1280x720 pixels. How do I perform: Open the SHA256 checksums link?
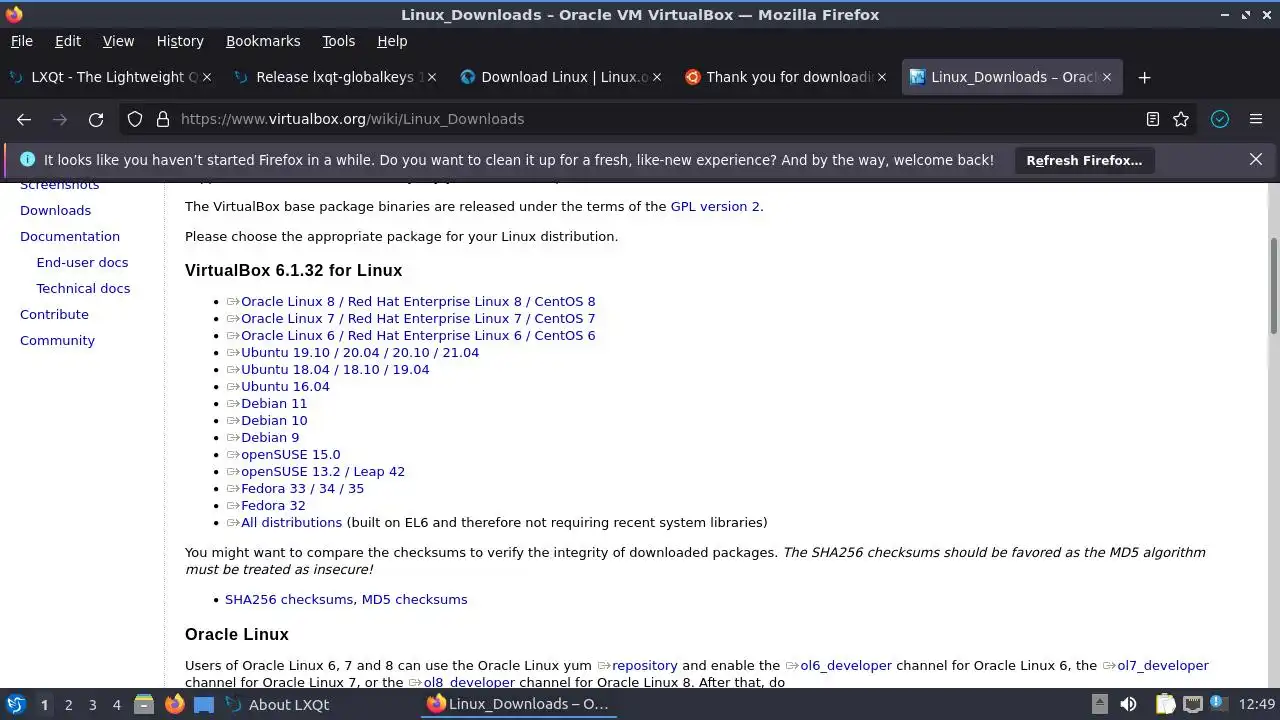click(x=289, y=599)
